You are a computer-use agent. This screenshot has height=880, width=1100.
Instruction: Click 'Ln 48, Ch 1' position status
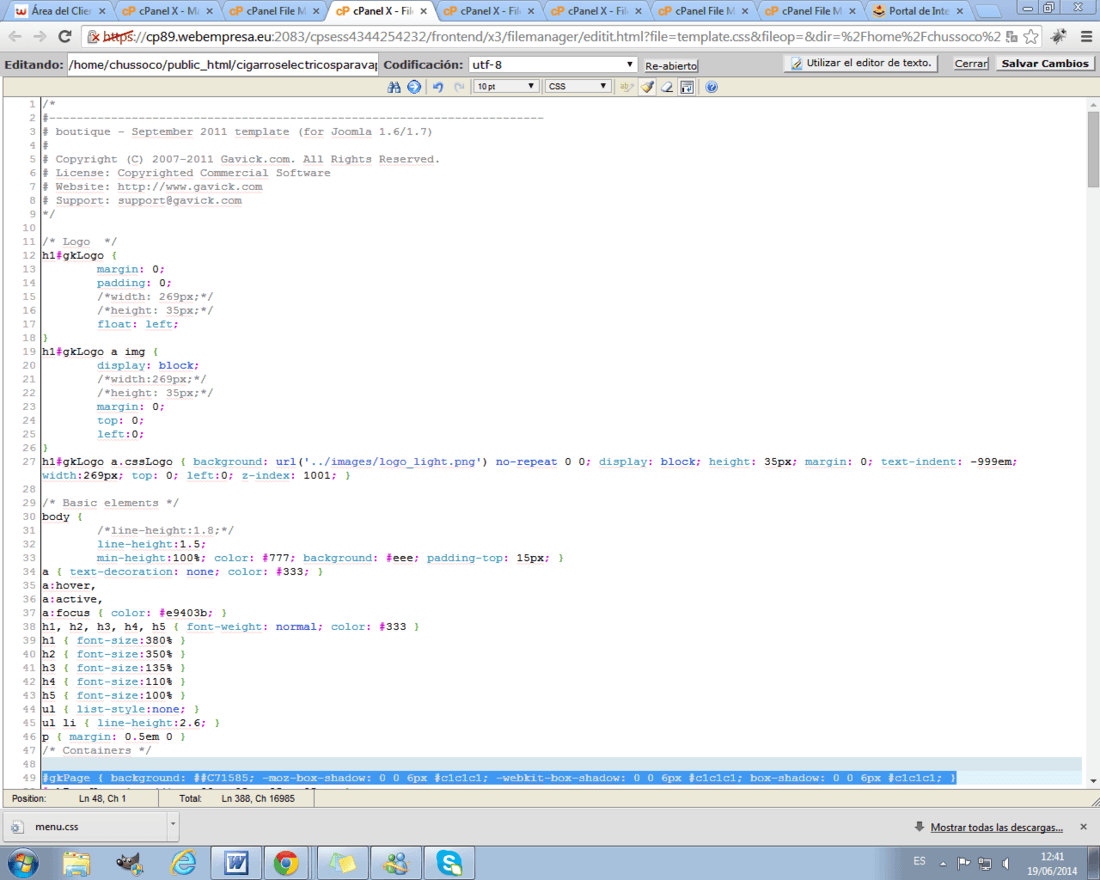click(x=102, y=799)
